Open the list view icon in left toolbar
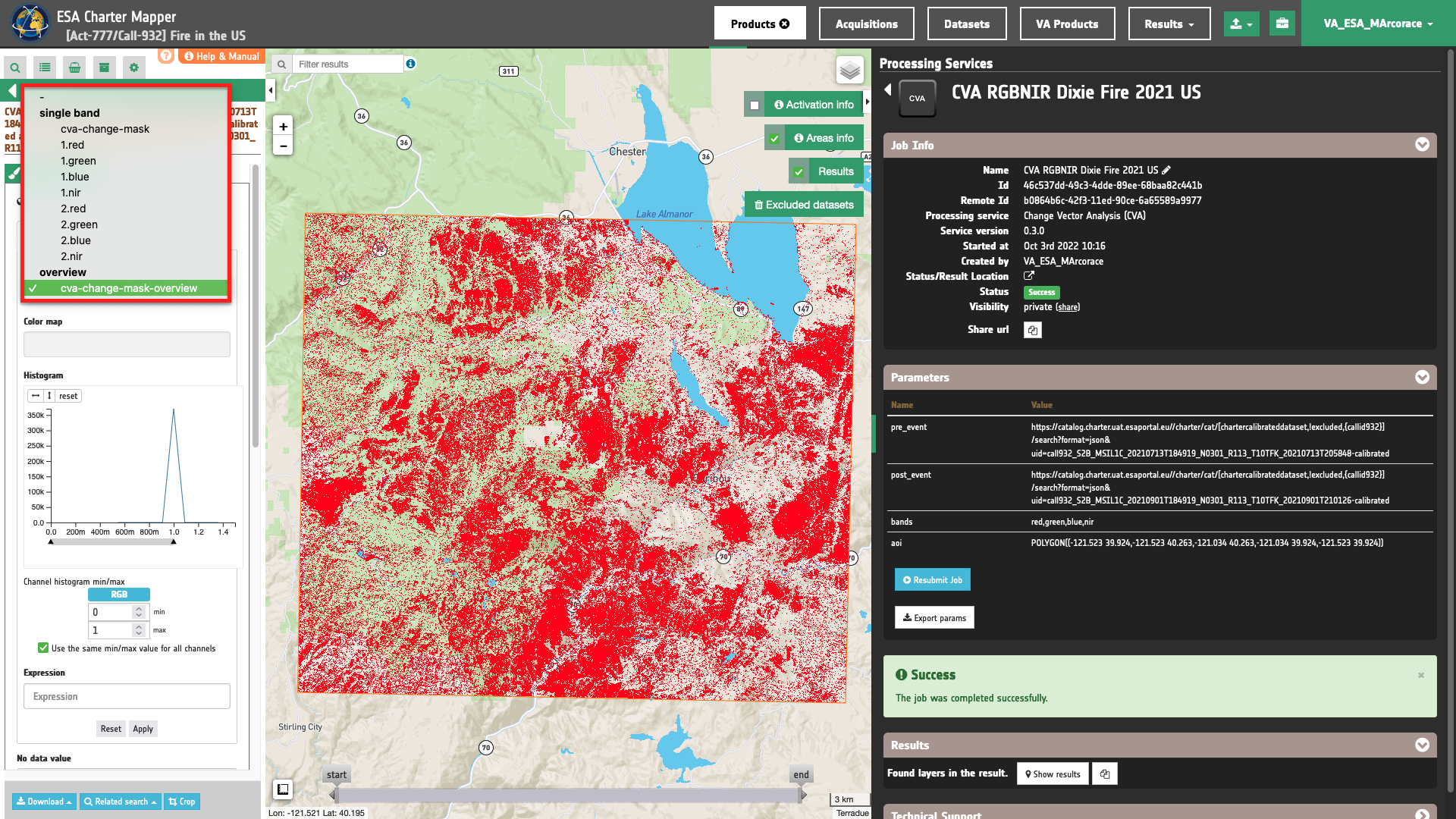 click(x=45, y=67)
